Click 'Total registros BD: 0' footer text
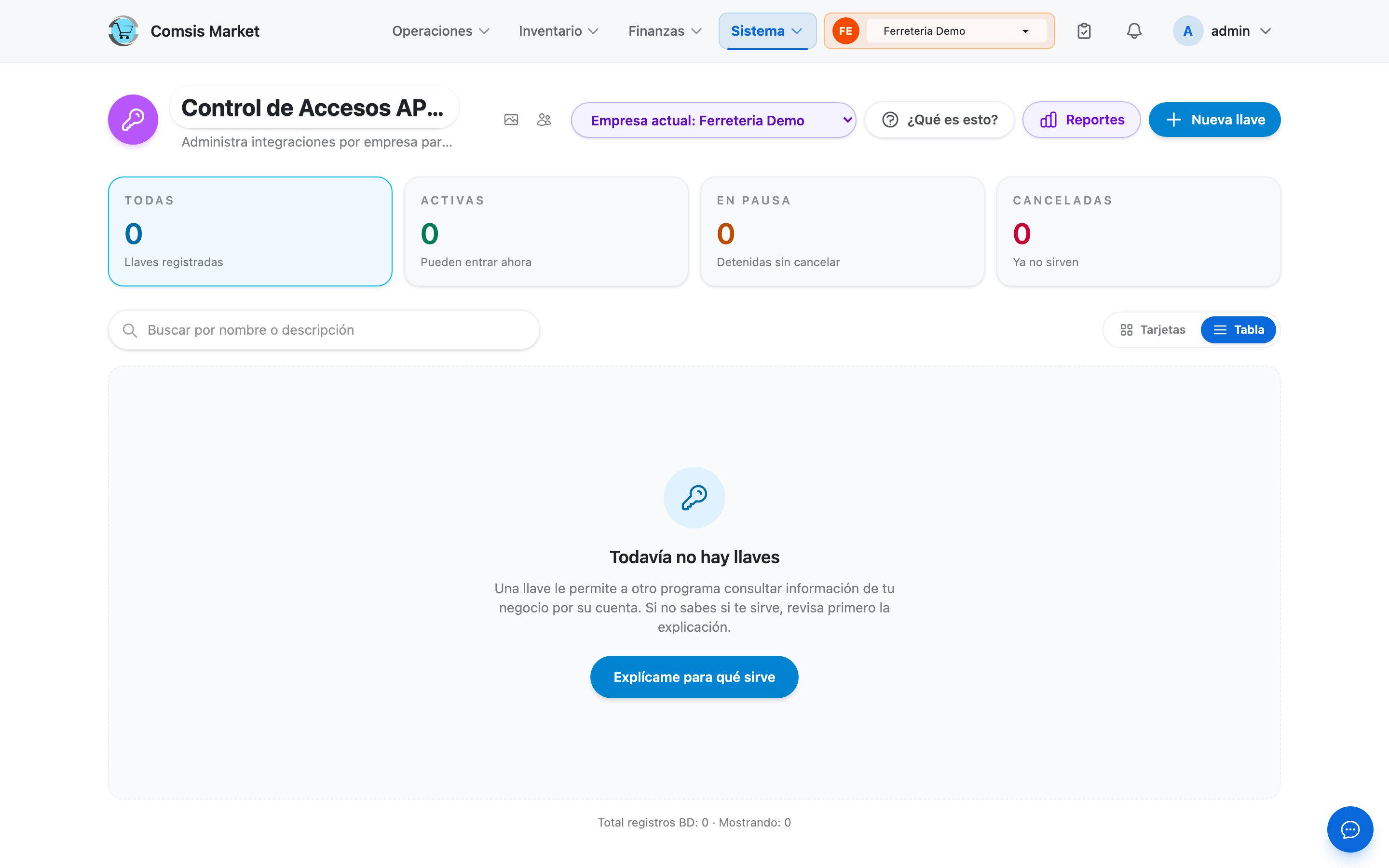This screenshot has width=1389, height=868. click(653, 822)
